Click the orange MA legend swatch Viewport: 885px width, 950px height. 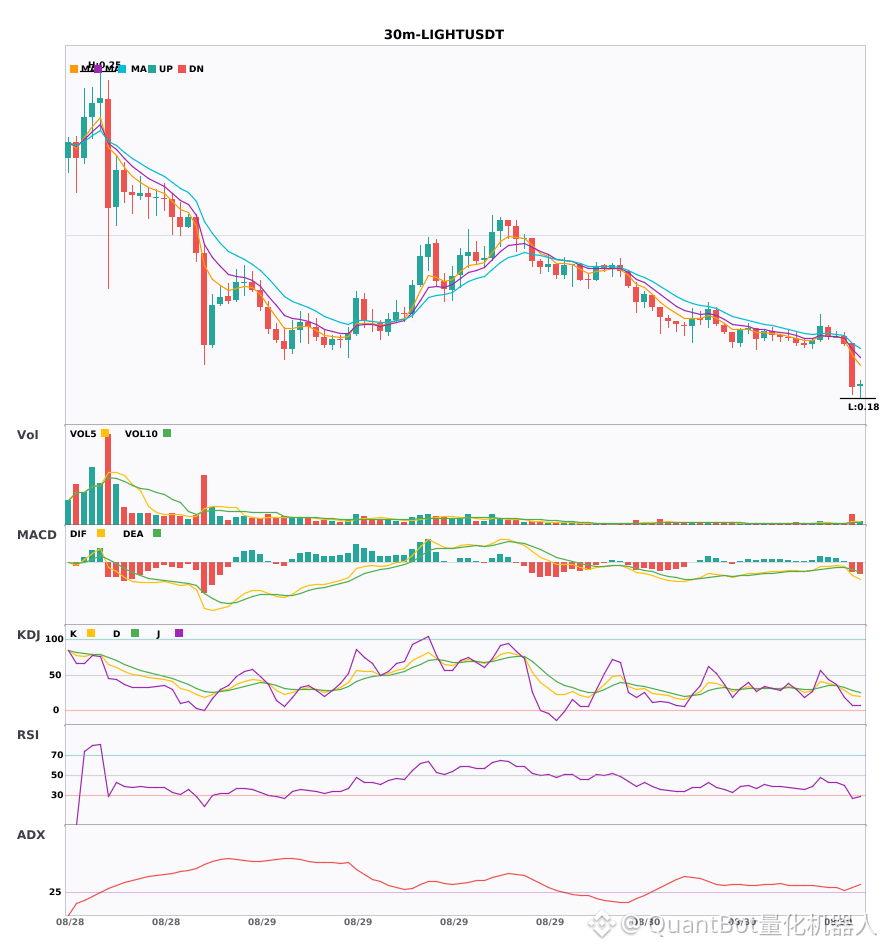(74, 69)
